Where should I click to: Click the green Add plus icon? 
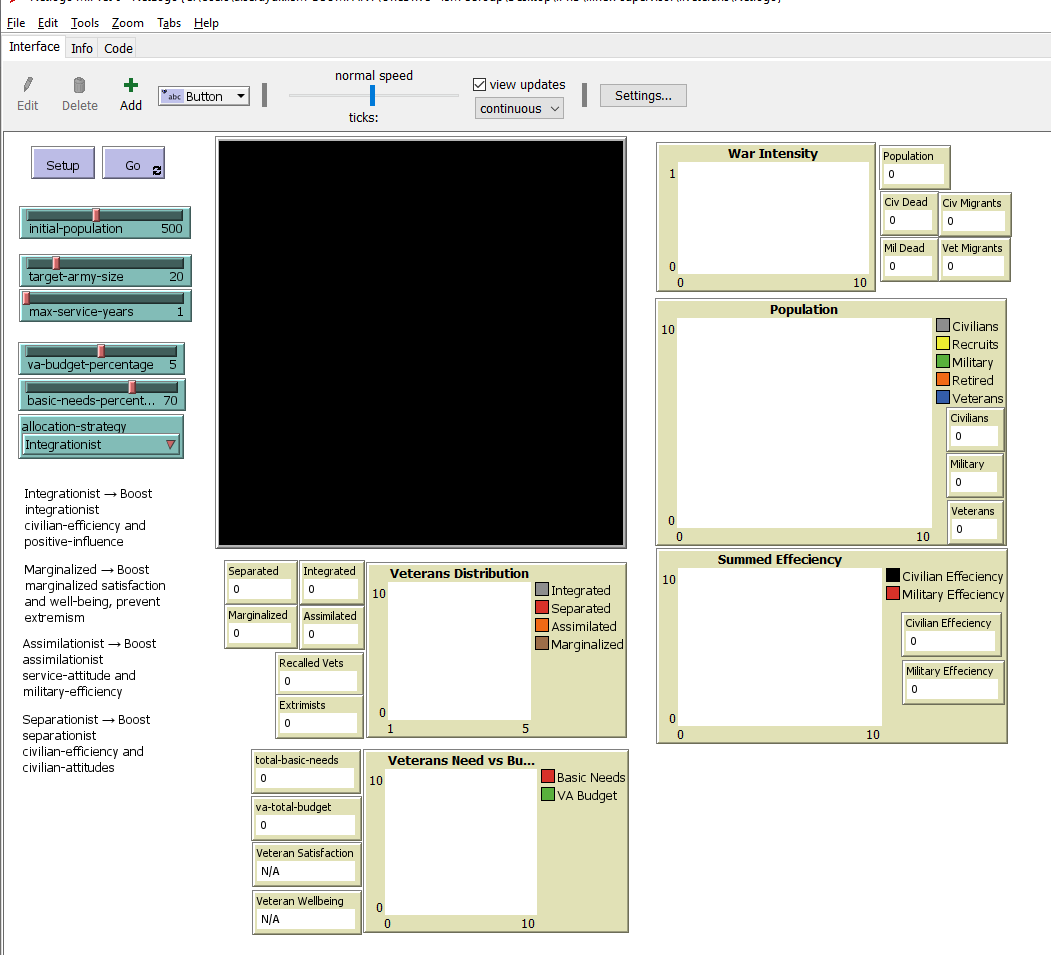pos(131,86)
